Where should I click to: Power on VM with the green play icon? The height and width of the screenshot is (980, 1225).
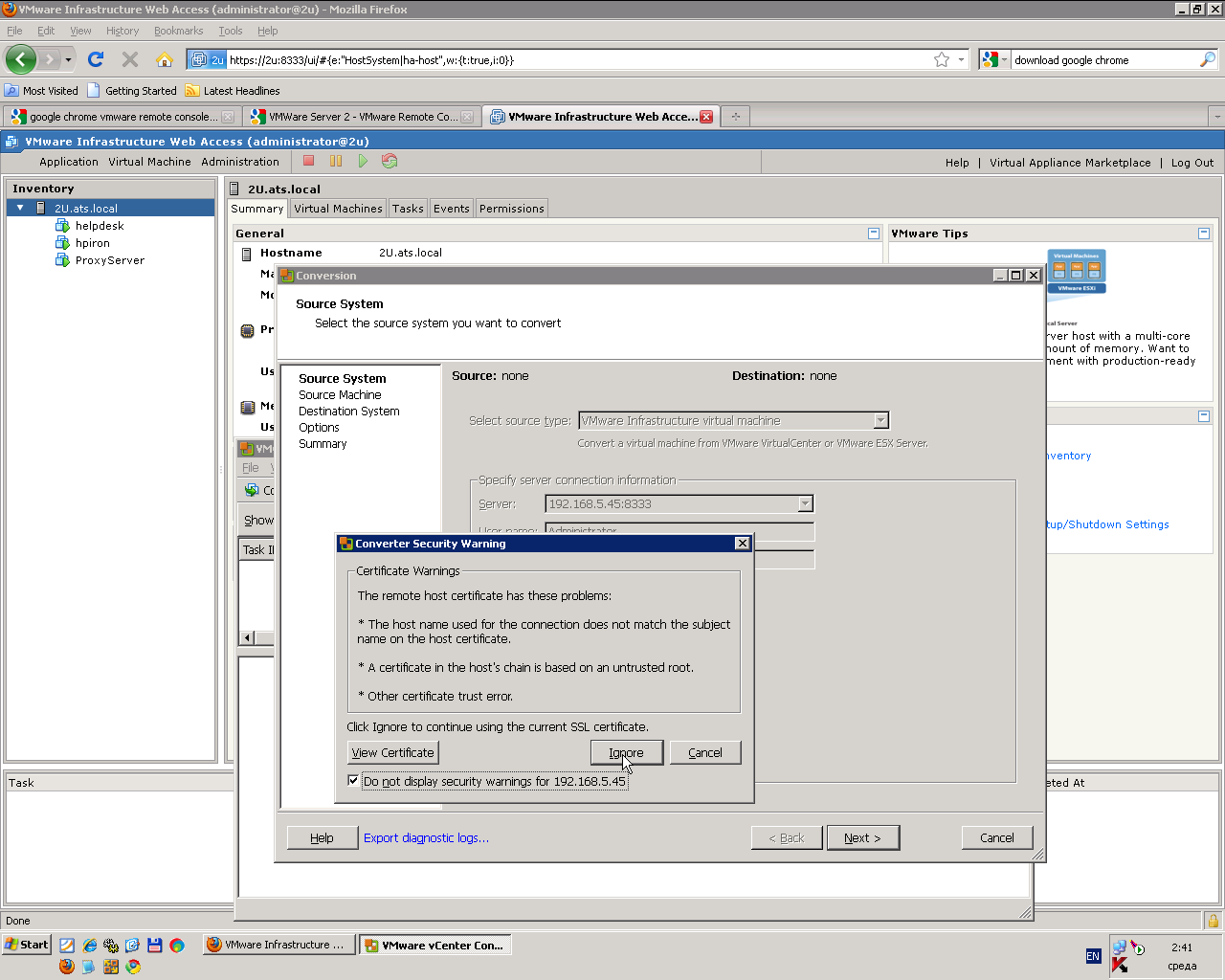[x=363, y=161]
